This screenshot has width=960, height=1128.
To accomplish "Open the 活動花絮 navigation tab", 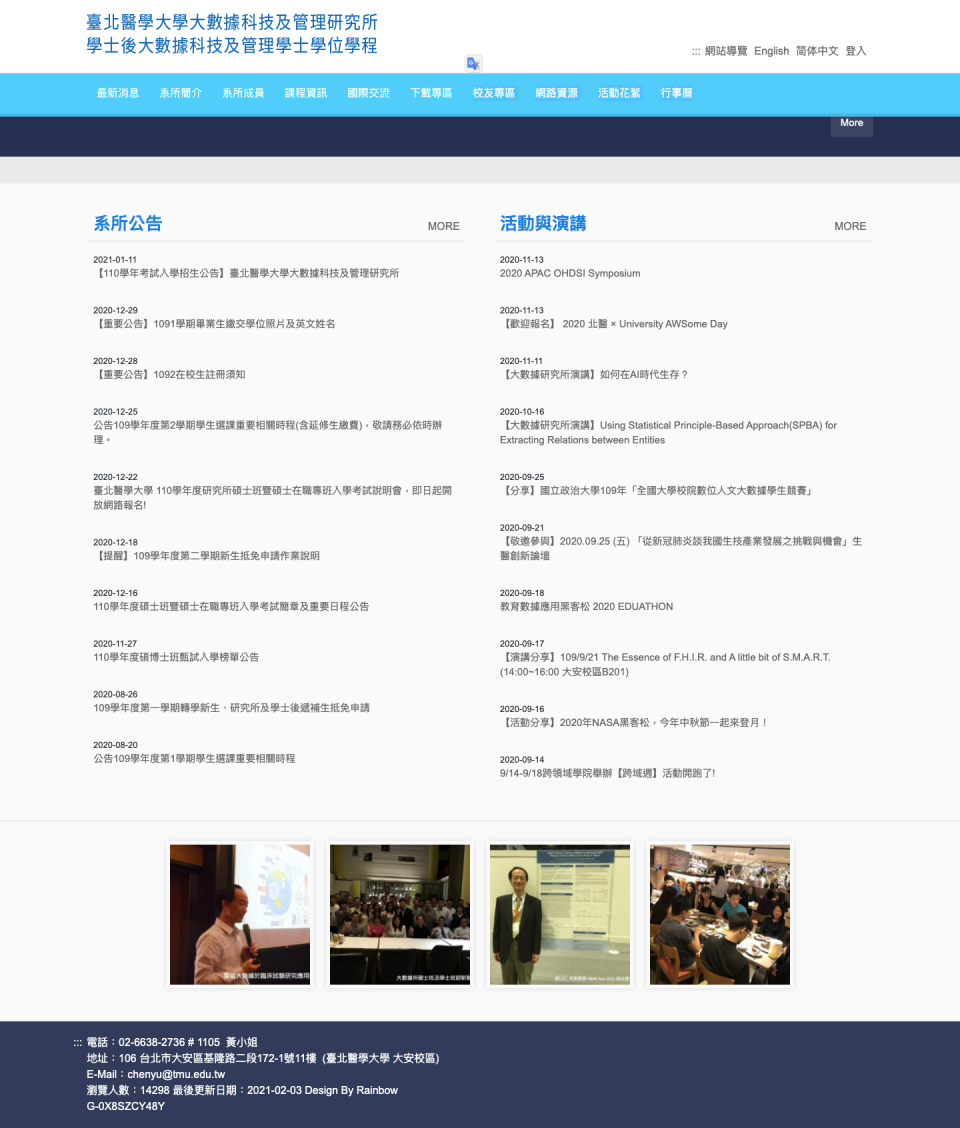I will [x=619, y=93].
